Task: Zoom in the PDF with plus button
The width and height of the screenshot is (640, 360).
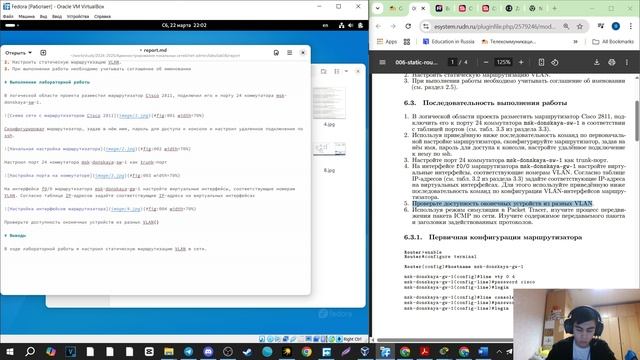Action: tap(521, 62)
